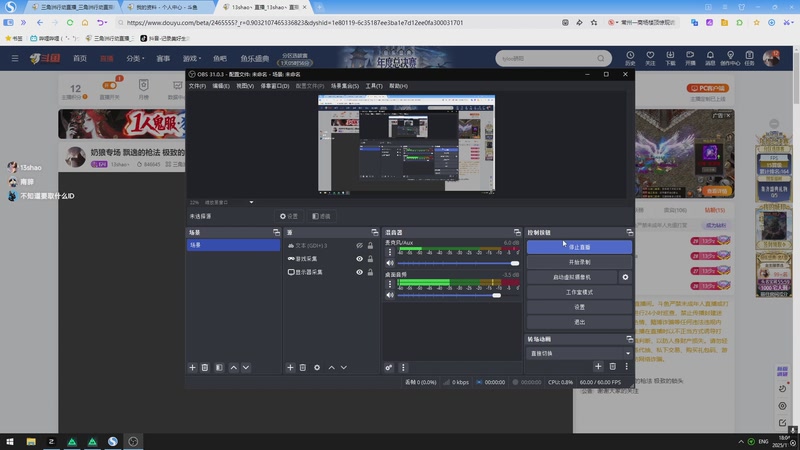
Task: Open OBS 场景集合(S) scene collection menu
Action: point(344,86)
